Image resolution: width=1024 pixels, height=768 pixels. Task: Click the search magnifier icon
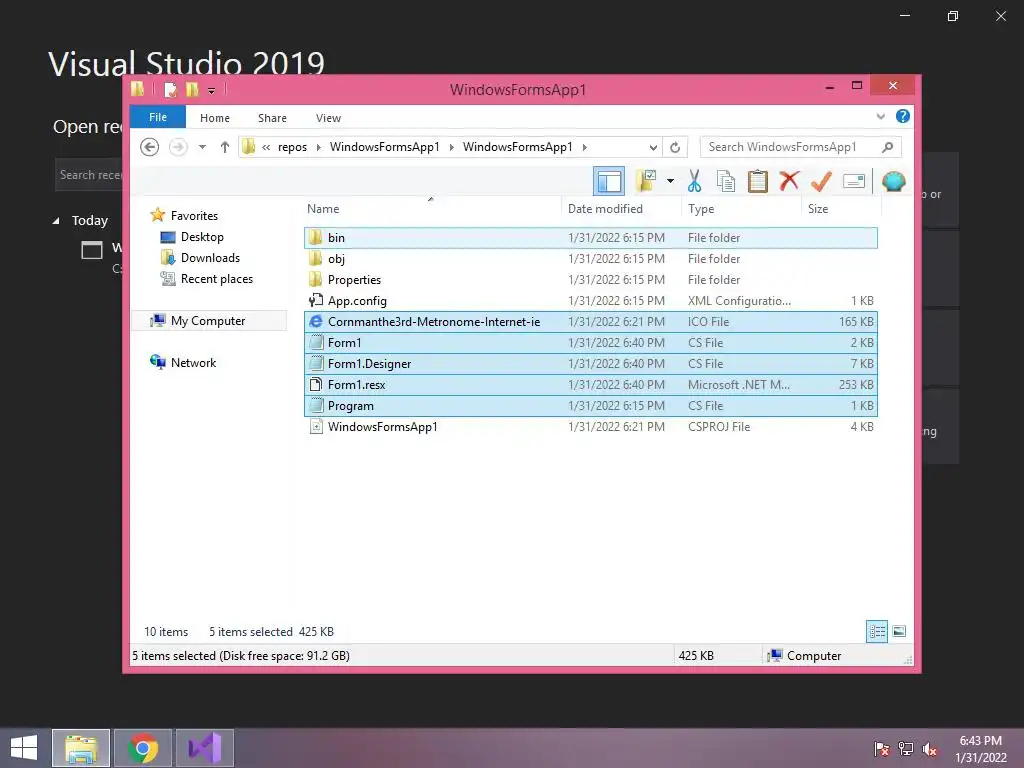[888, 147]
